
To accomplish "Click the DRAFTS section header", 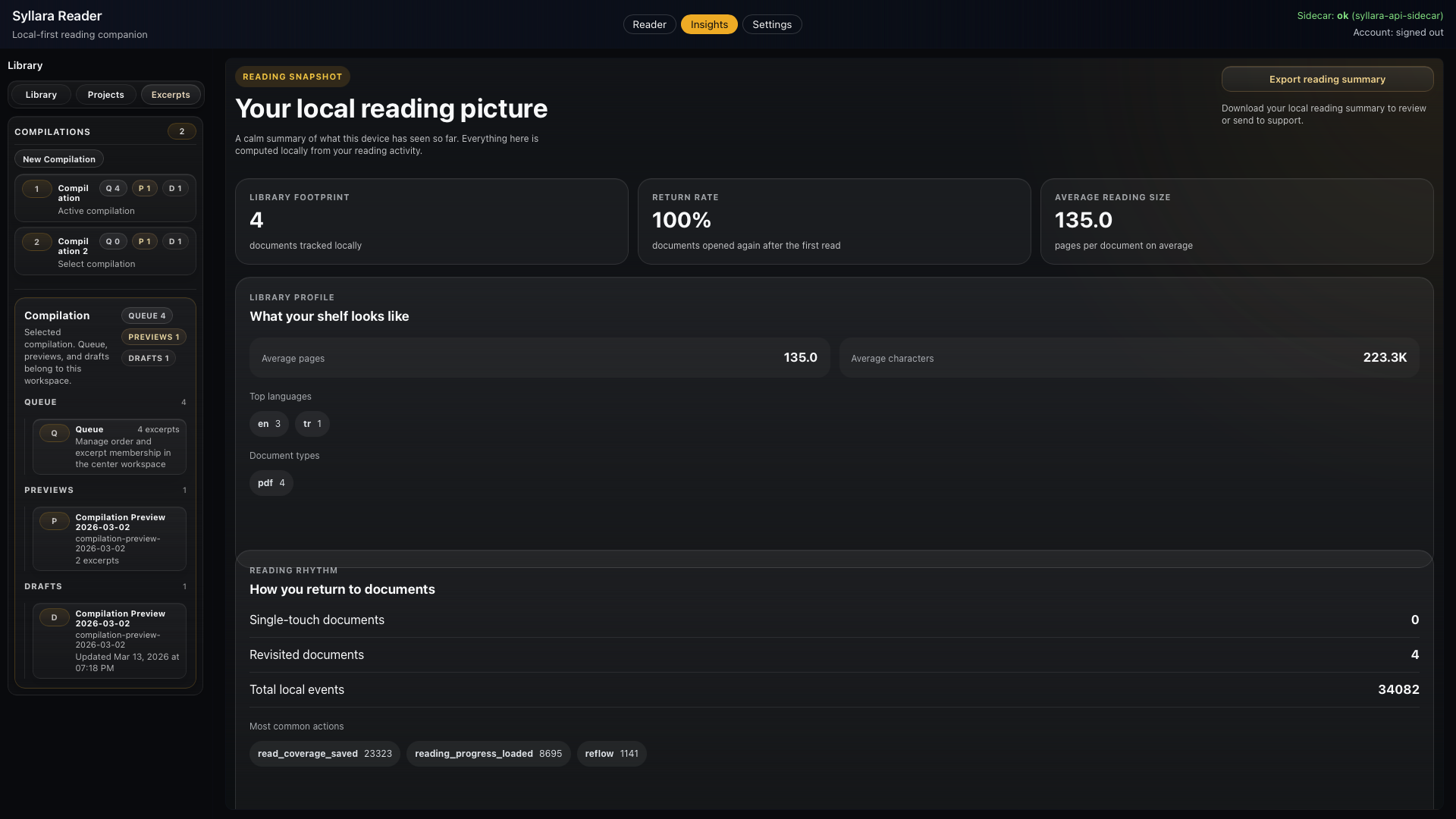I will pos(43,587).
